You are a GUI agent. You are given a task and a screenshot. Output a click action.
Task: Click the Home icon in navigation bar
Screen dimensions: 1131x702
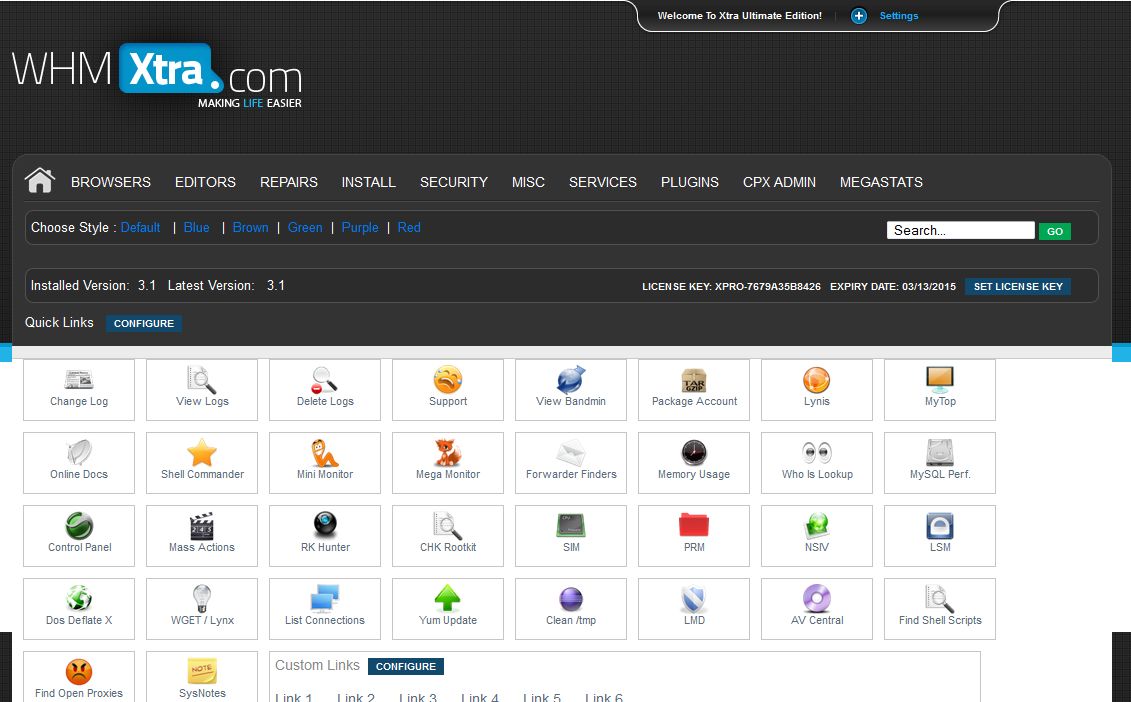coord(40,181)
